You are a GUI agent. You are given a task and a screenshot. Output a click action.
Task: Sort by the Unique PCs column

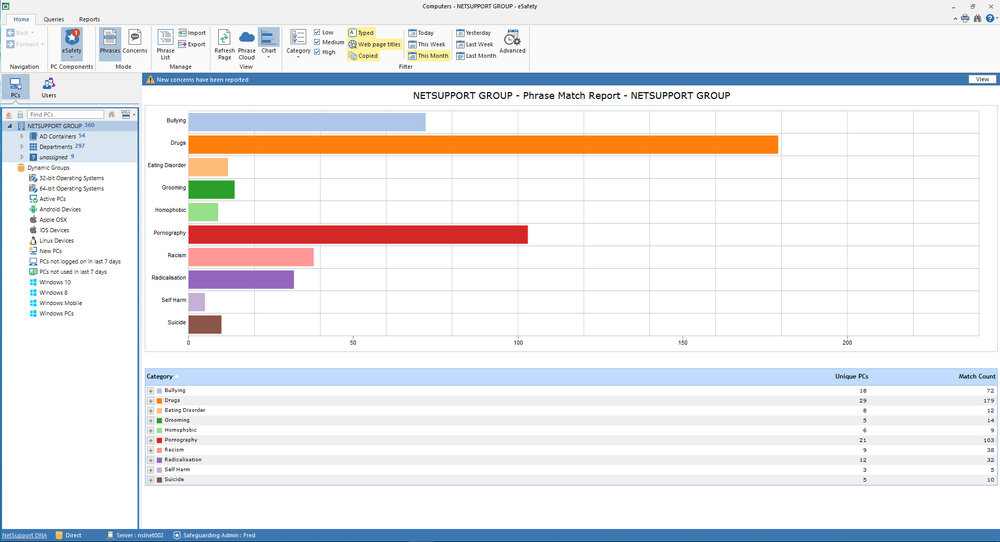(851, 377)
